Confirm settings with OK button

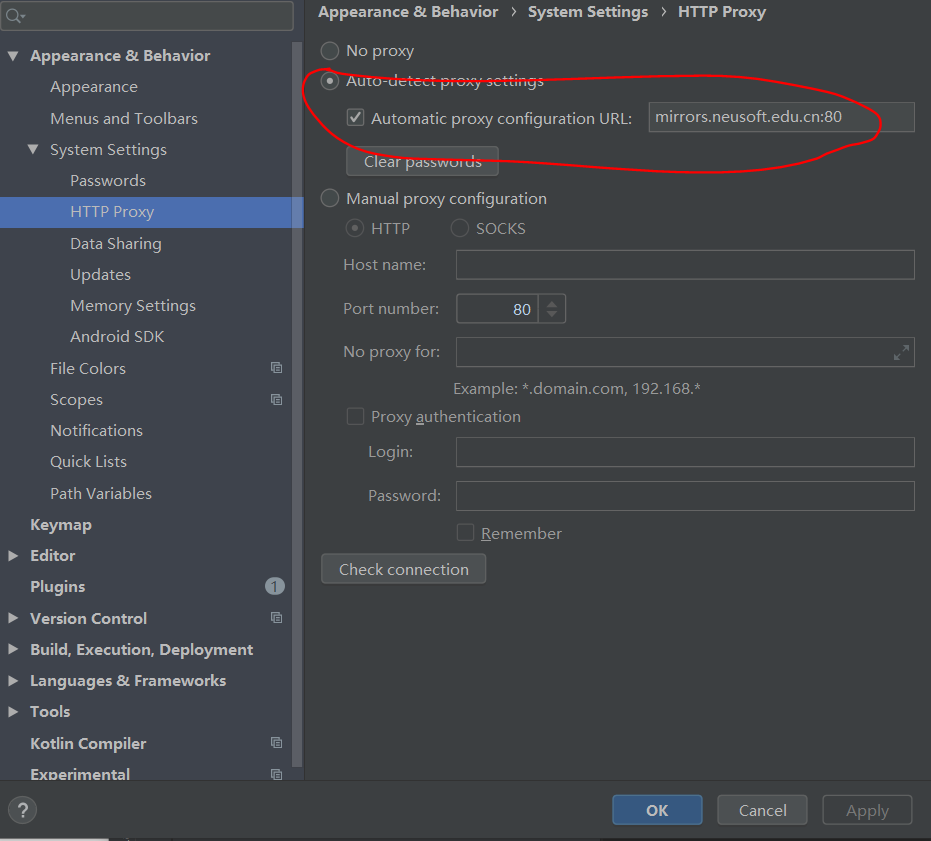pos(657,810)
